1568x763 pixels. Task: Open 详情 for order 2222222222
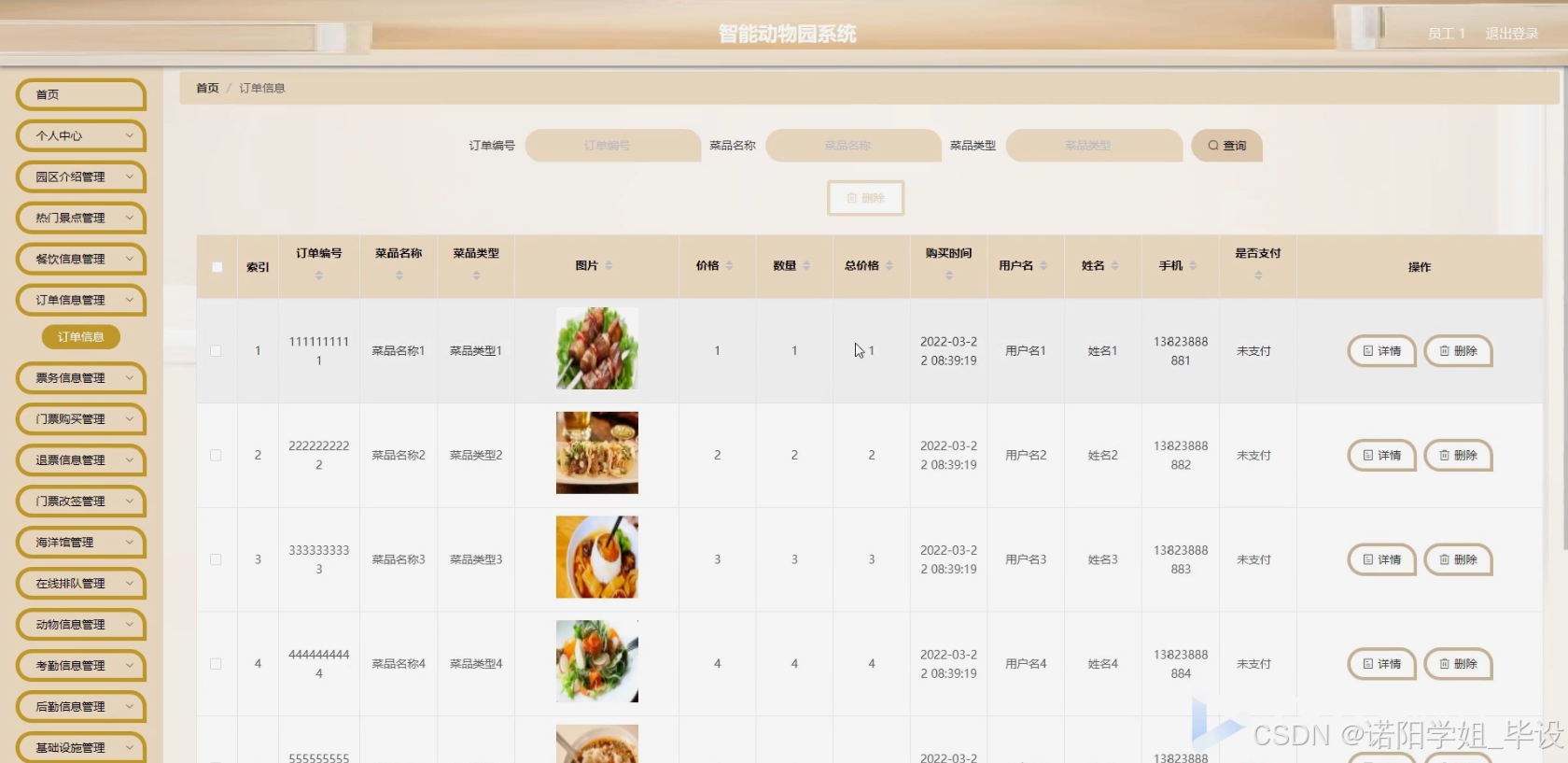click(x=1381, y=456)
